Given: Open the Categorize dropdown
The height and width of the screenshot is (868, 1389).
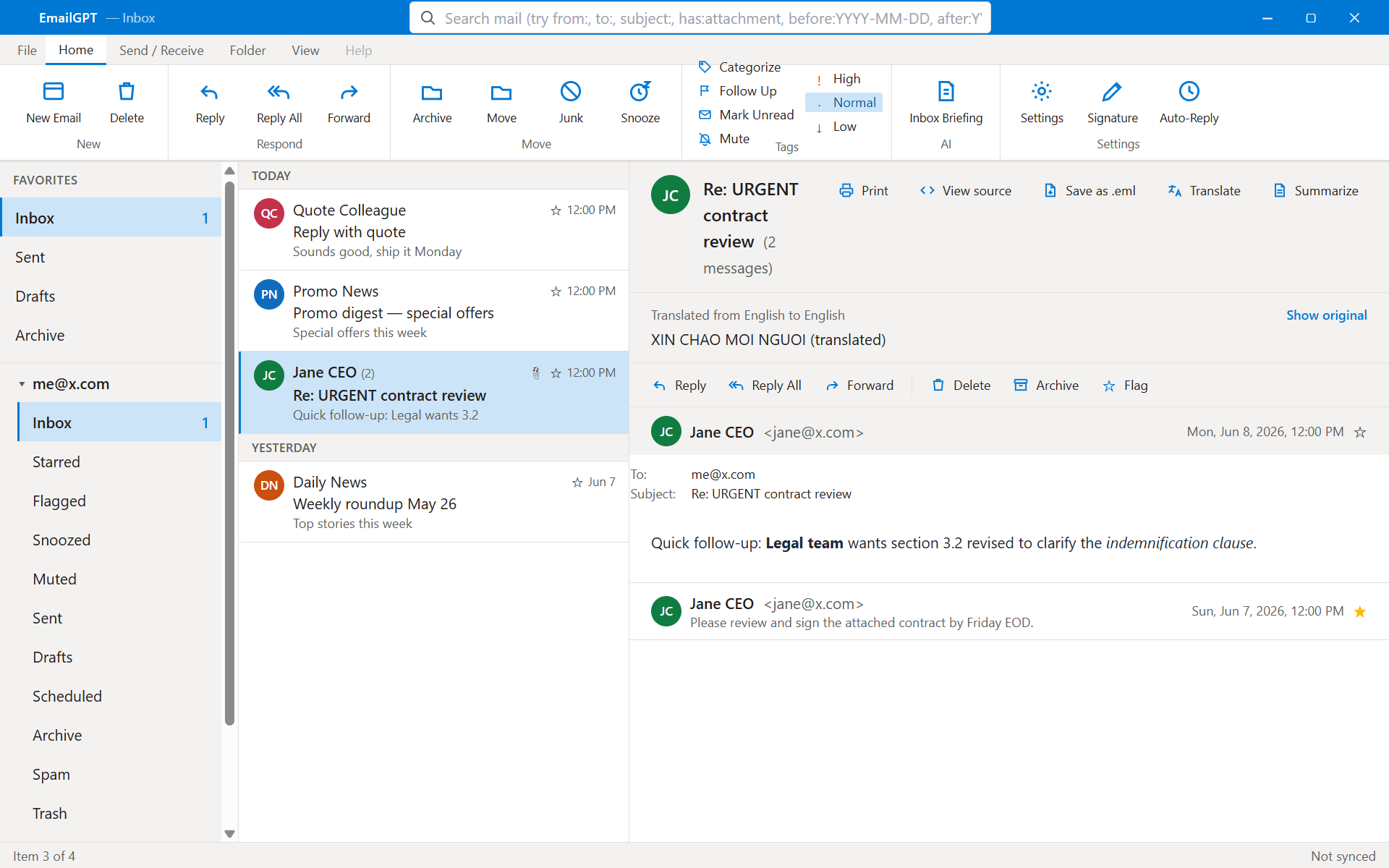Looking at the screenshot, I should pyautogui.click(x=739, y=67).
